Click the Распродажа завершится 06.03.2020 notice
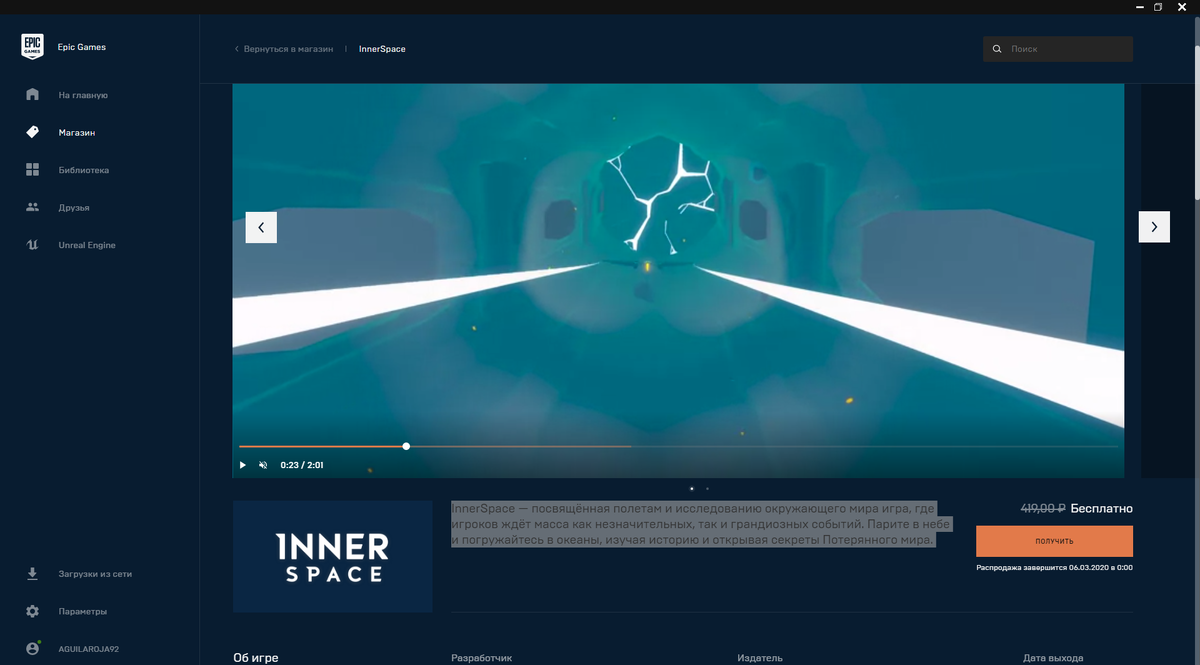The width and height of the screenshot is (1200, 665). 1054,568
